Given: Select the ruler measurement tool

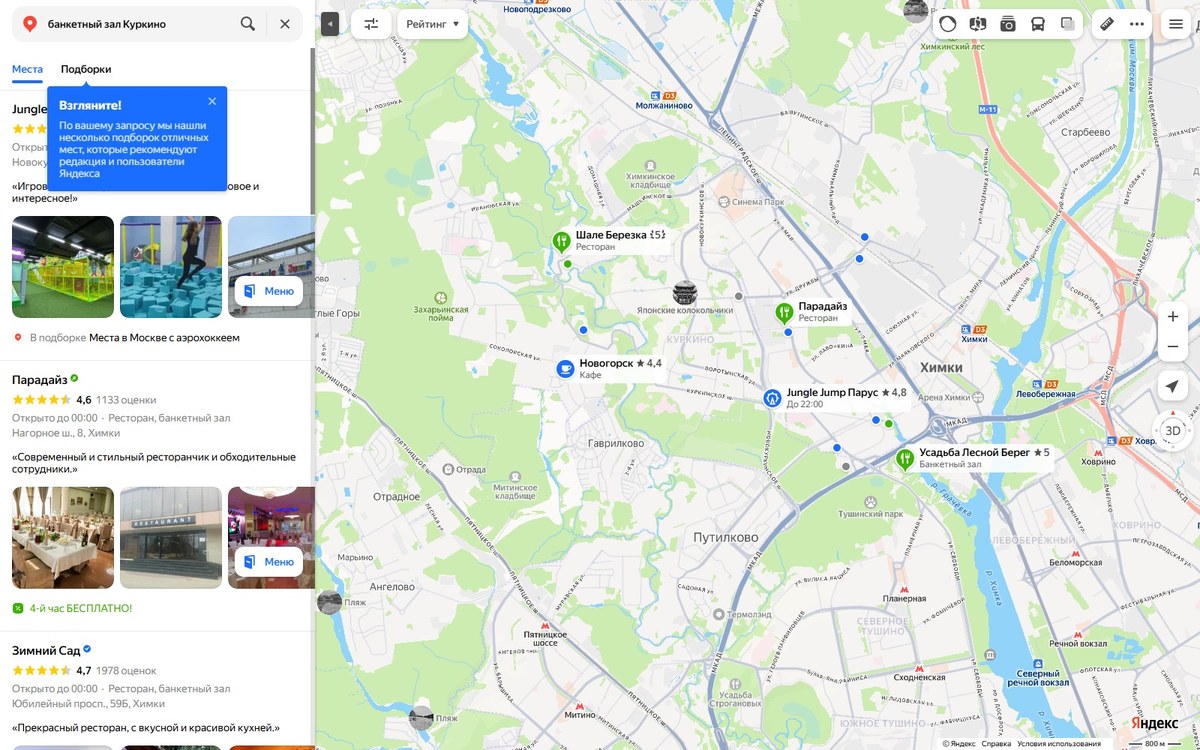Looking at the screenshot, I should point(1107,24).
